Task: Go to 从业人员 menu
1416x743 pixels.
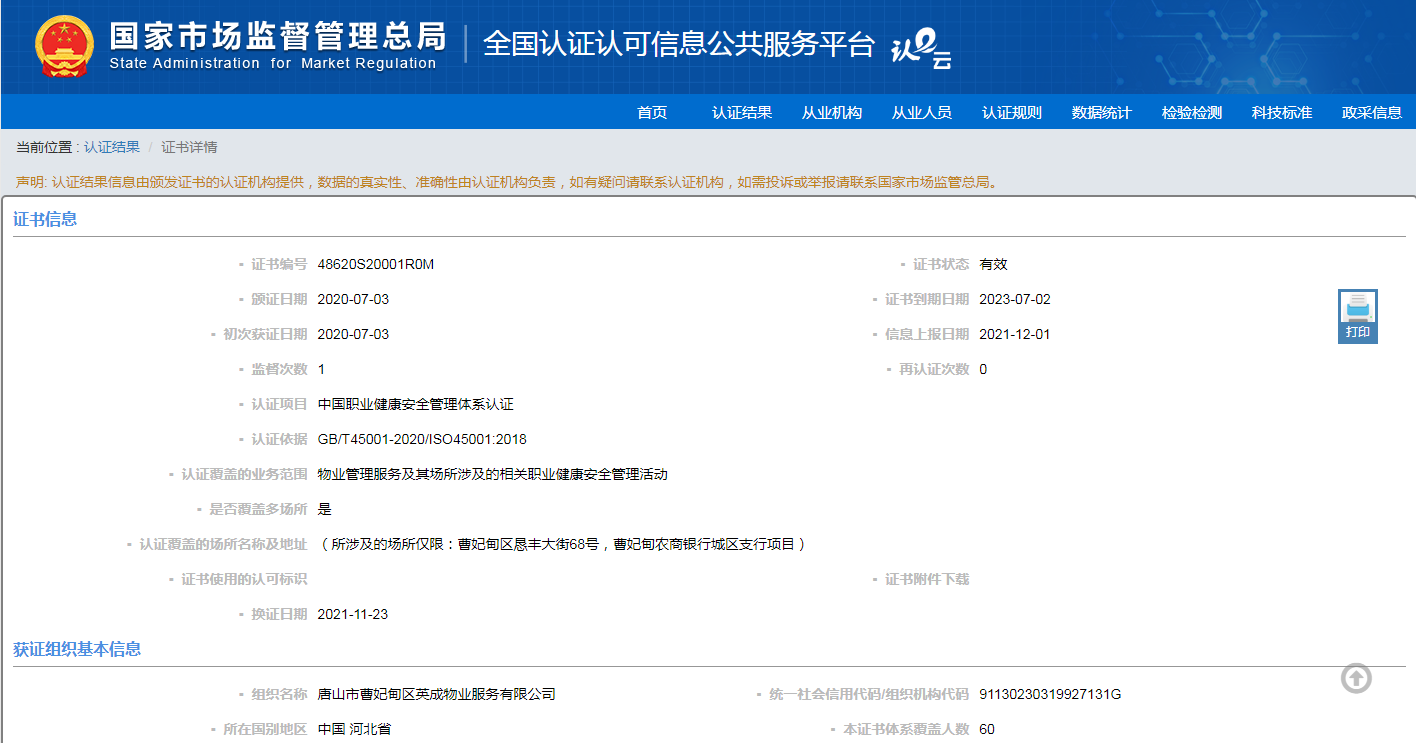Action: [x=922, y=112]
